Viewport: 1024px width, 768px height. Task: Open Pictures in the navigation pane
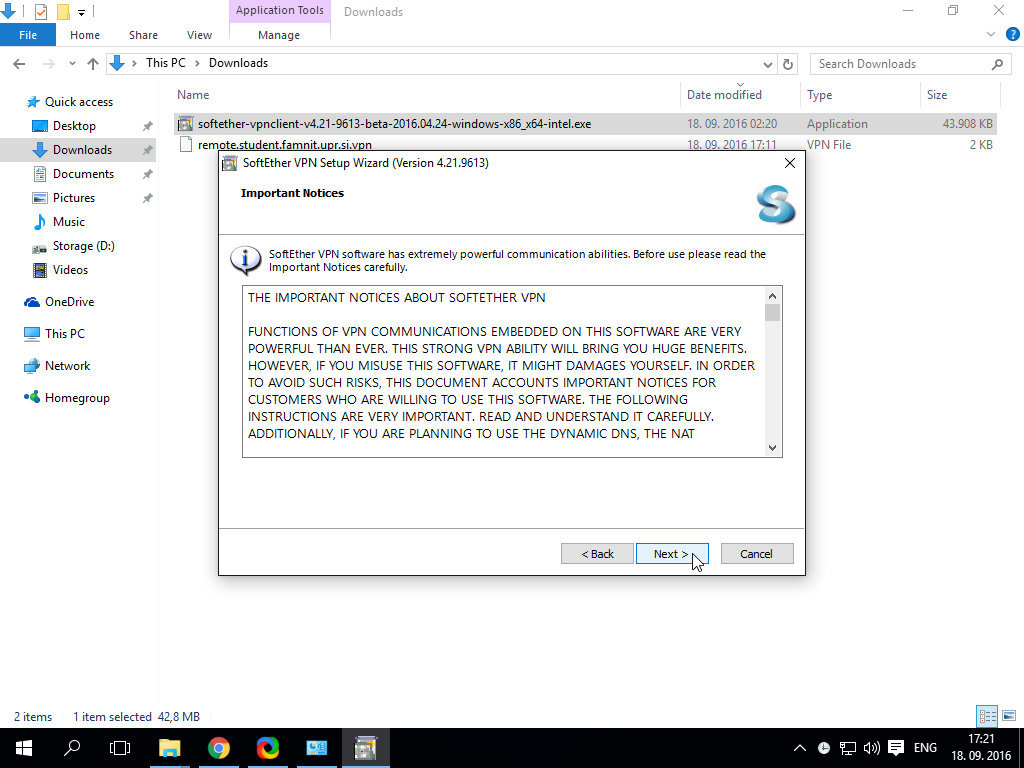[x=73, y=198]
